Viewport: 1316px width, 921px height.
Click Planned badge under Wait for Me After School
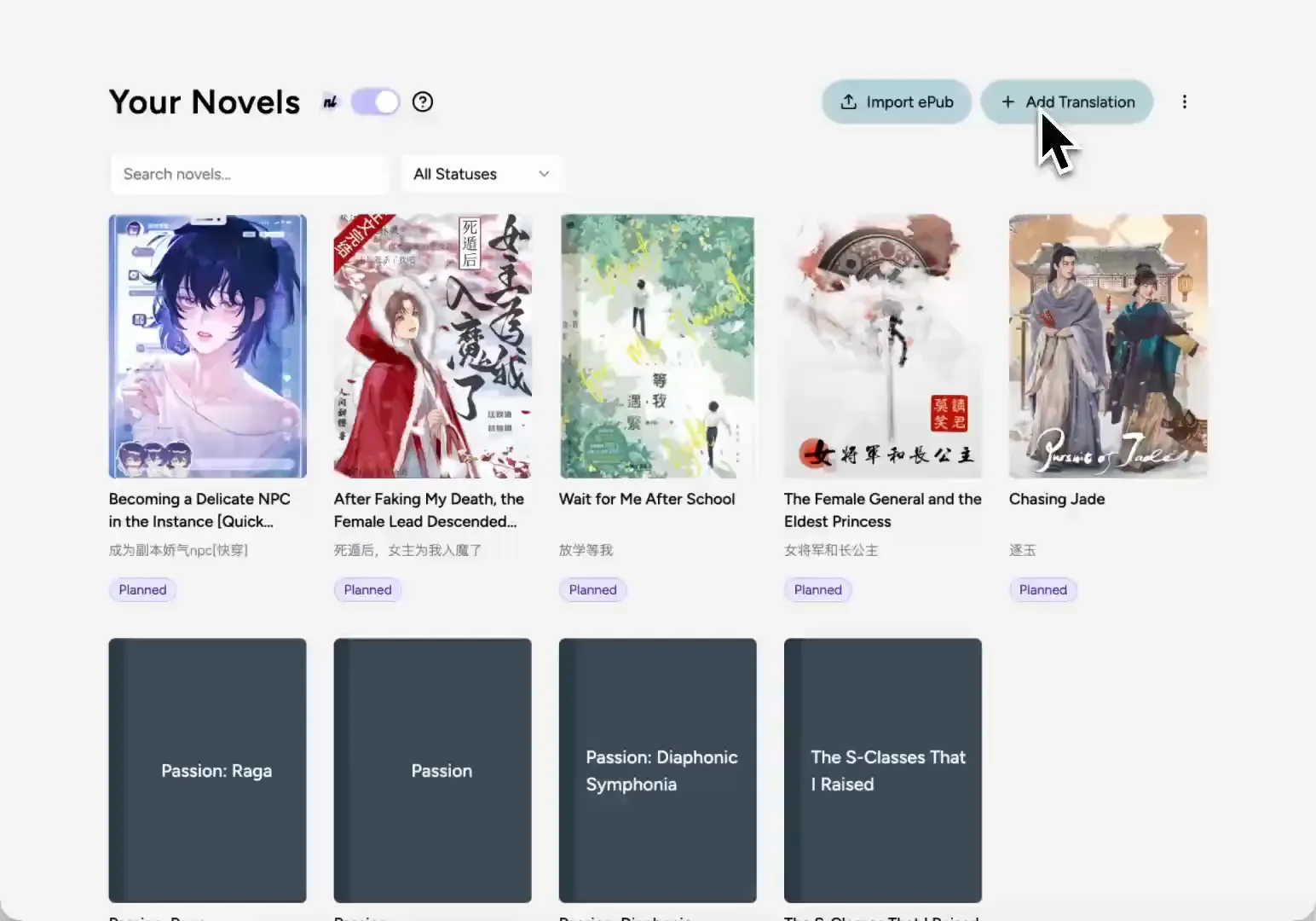click(592, 590)
